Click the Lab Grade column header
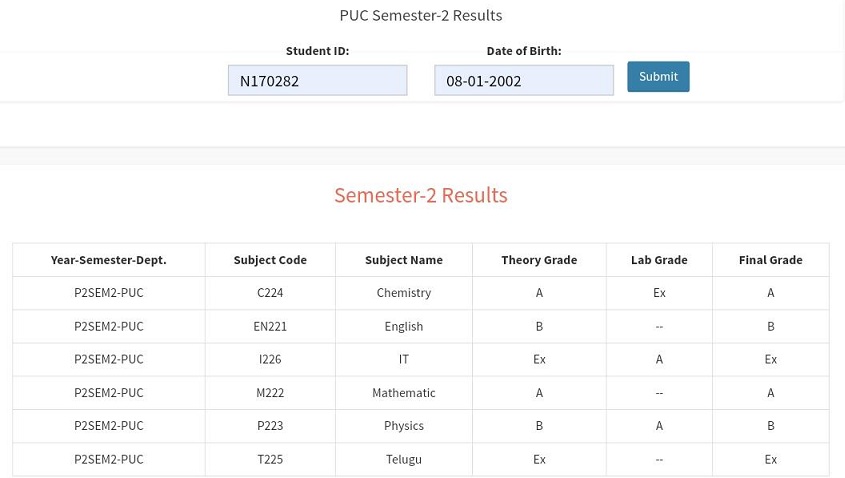Screen dimensions: 845x478 (659, 260)
